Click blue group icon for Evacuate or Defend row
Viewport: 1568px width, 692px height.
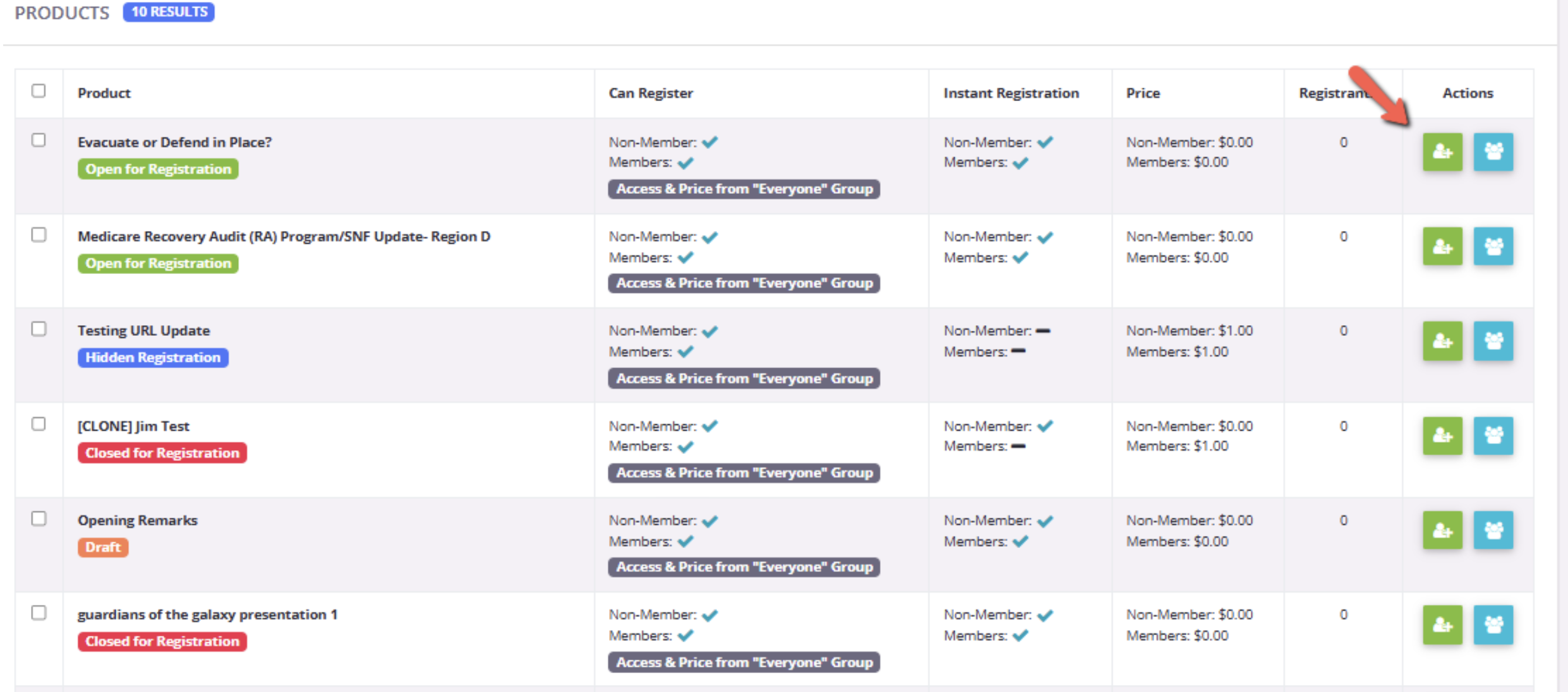(1493, 152)
